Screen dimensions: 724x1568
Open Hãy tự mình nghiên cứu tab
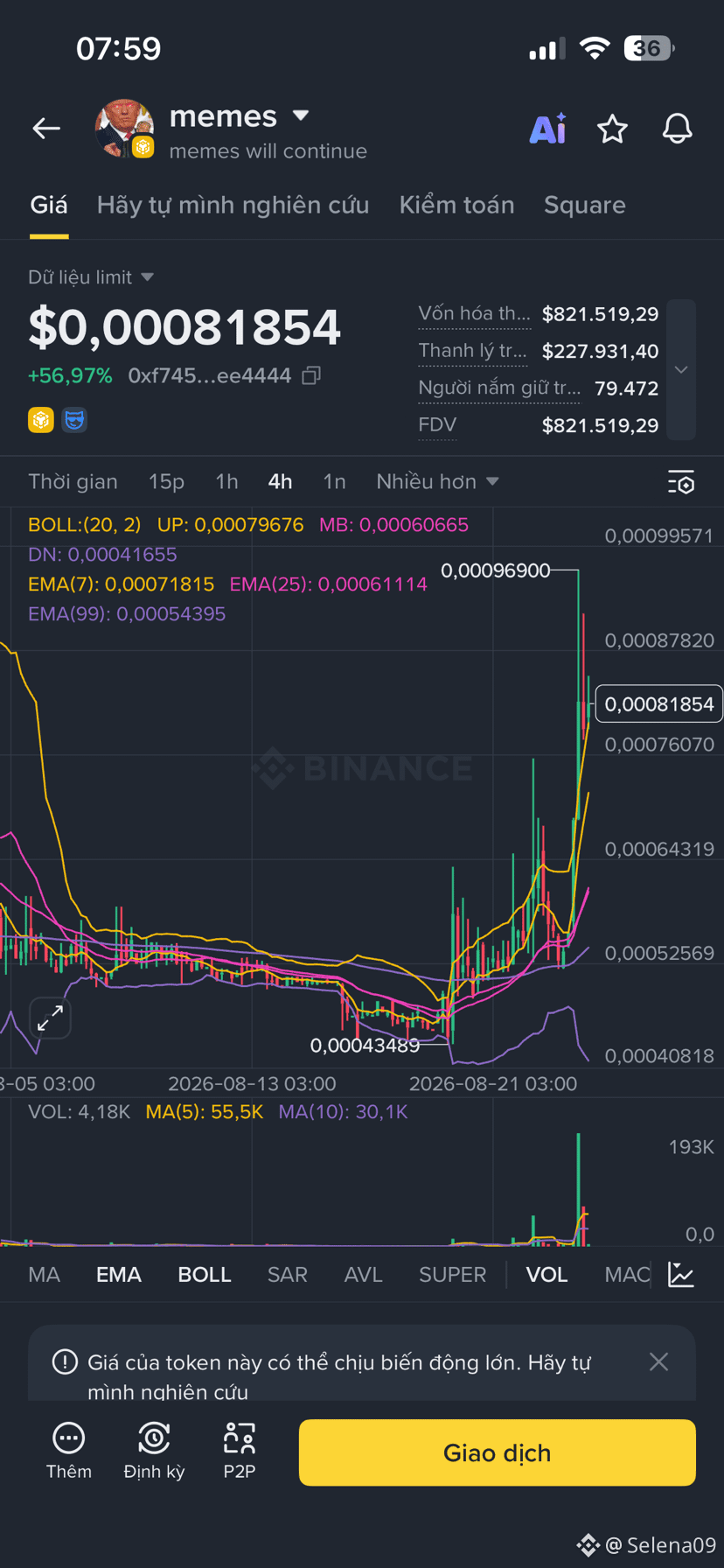pos(233,205)
